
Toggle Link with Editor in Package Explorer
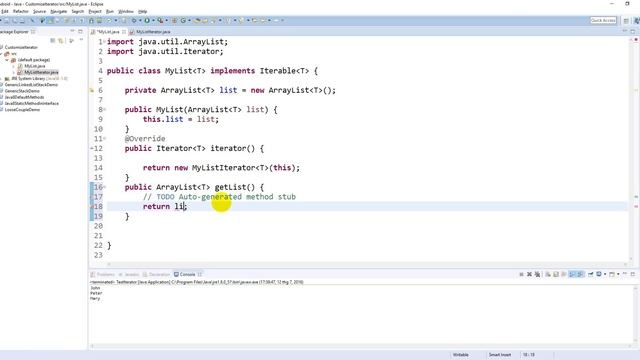tap(61, 40)
